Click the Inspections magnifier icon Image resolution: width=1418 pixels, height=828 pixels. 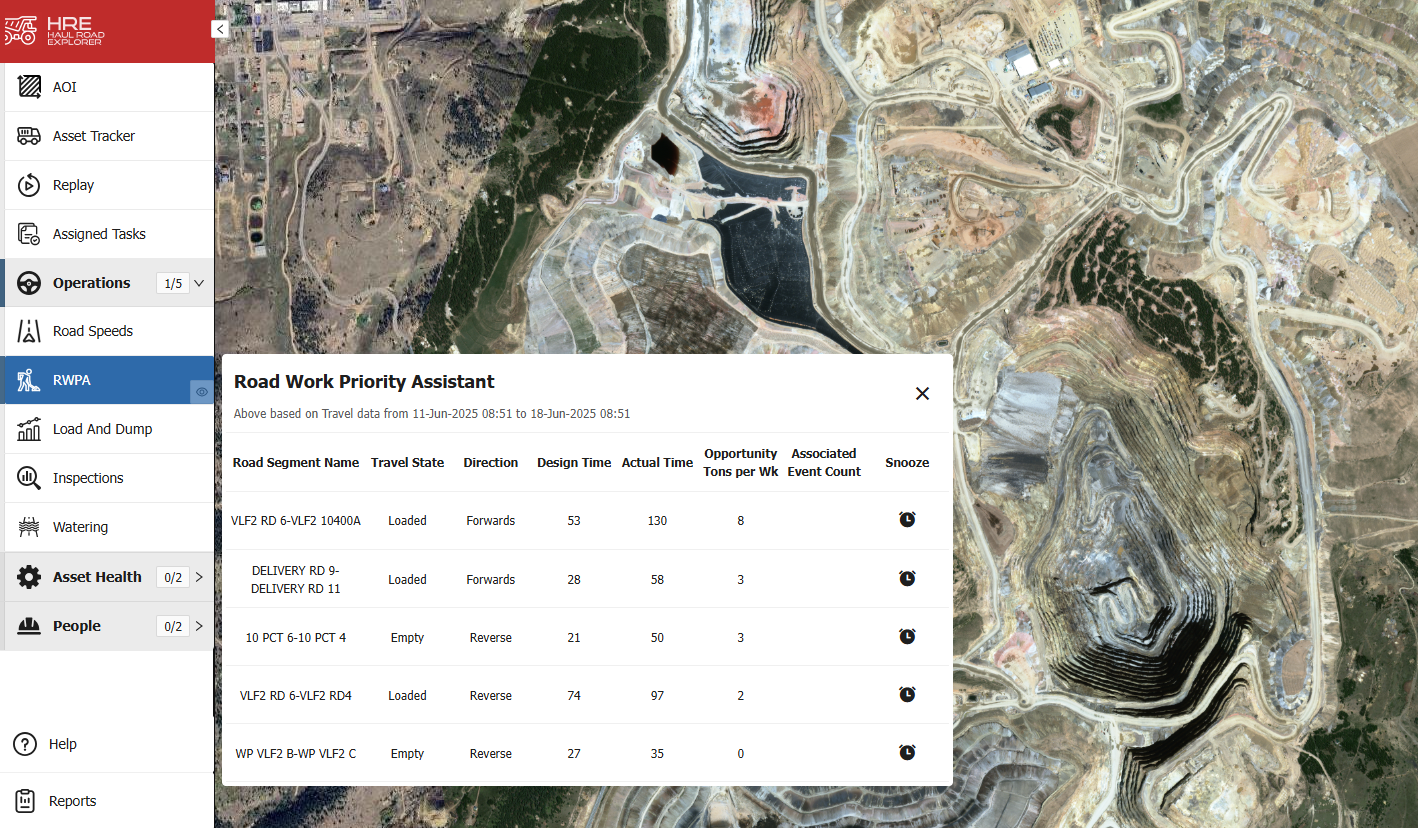point(29,478)
